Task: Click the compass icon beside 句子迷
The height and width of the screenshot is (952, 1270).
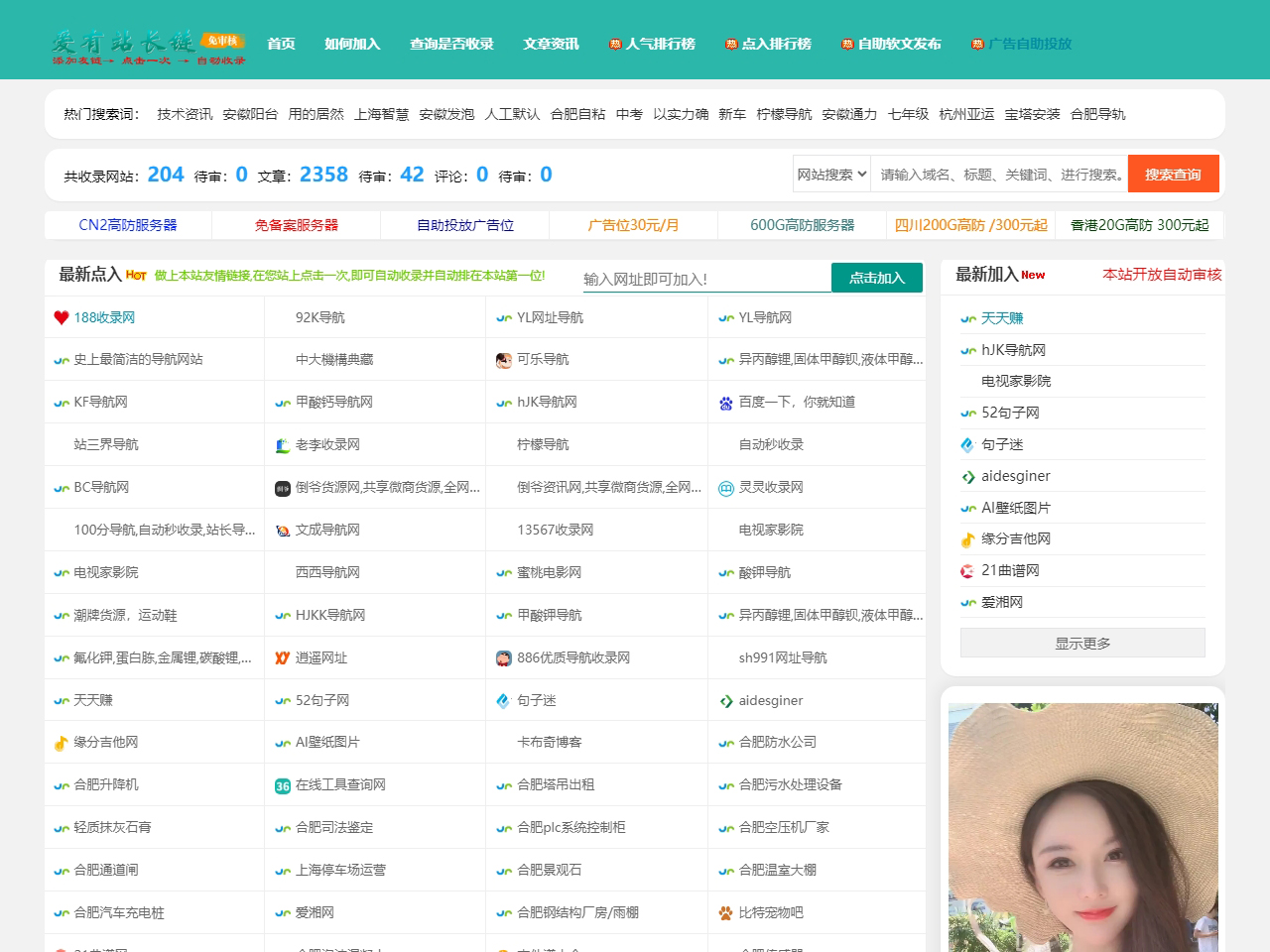Action: click(x=504, y=700)
